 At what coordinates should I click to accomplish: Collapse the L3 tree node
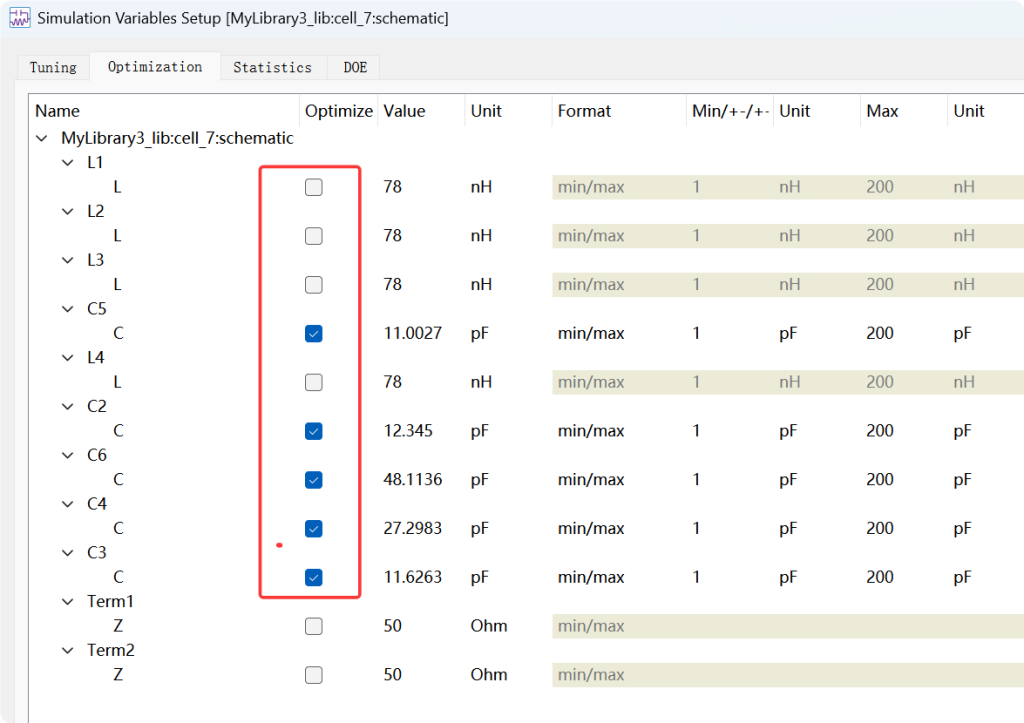click(x=68, y=260)
